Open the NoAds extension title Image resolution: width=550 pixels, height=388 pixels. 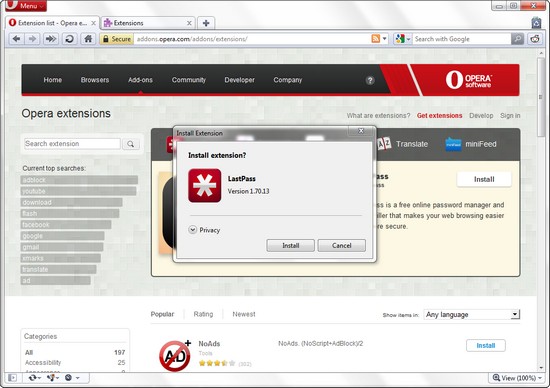(209, 343)
